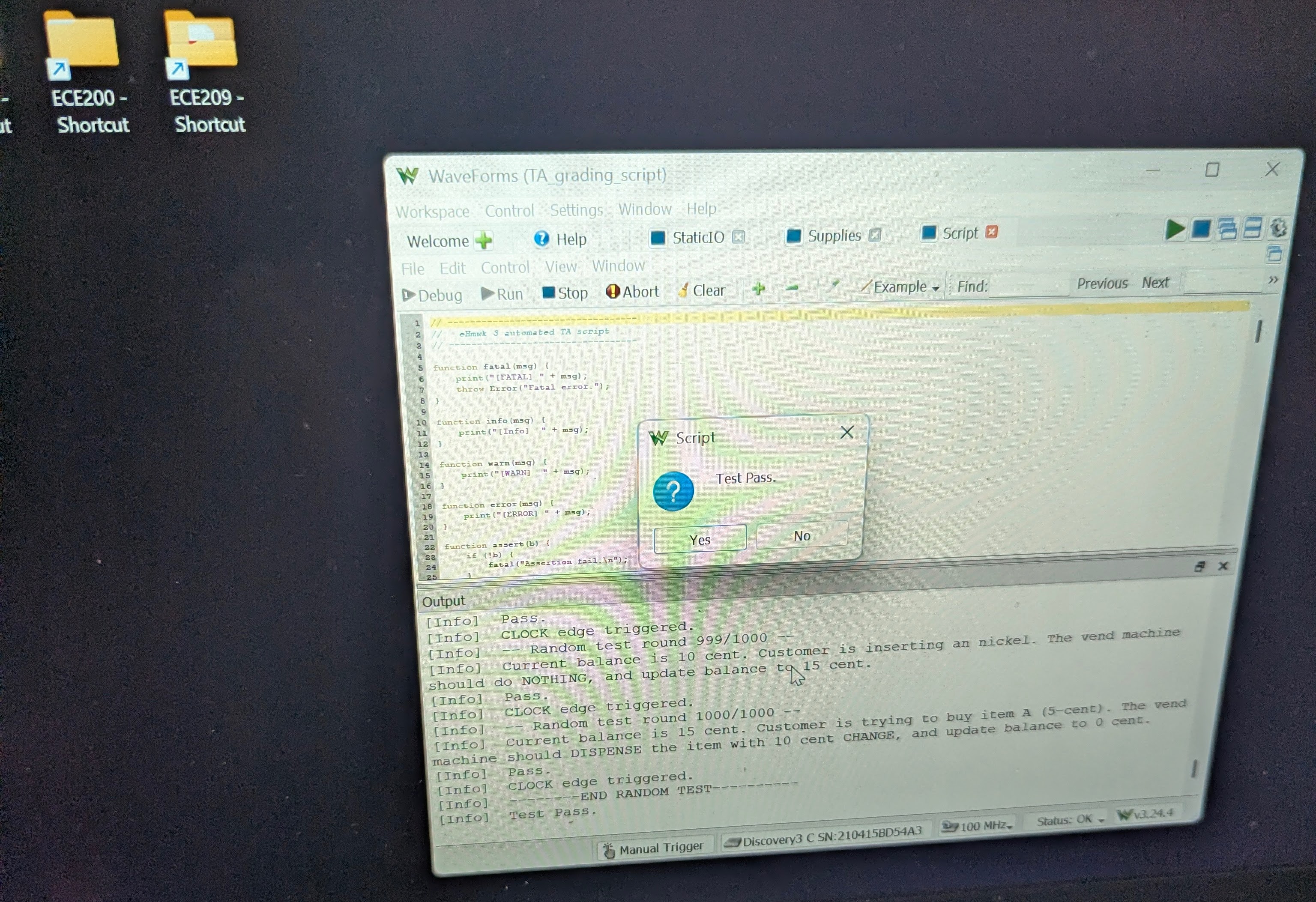Decrease script font size with minus icon
This screenshot has width=1316, height=902.
792,288
